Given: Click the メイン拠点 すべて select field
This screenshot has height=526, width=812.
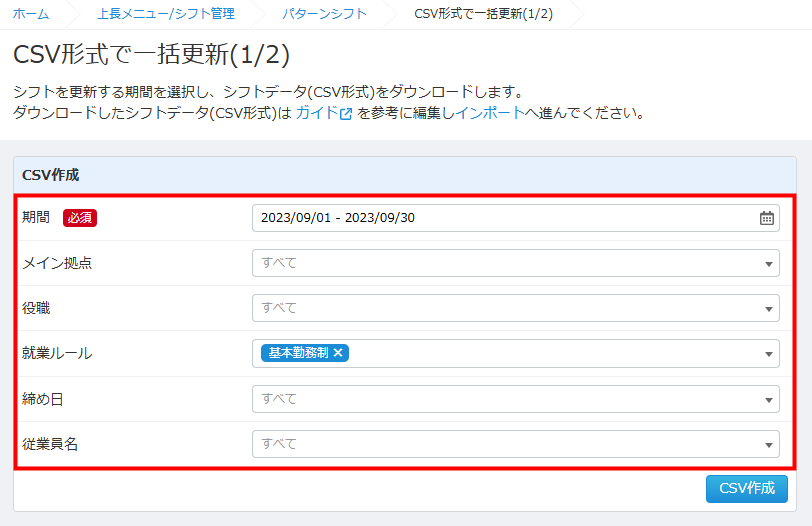Looking at the screenshot, I should [500, 264].
